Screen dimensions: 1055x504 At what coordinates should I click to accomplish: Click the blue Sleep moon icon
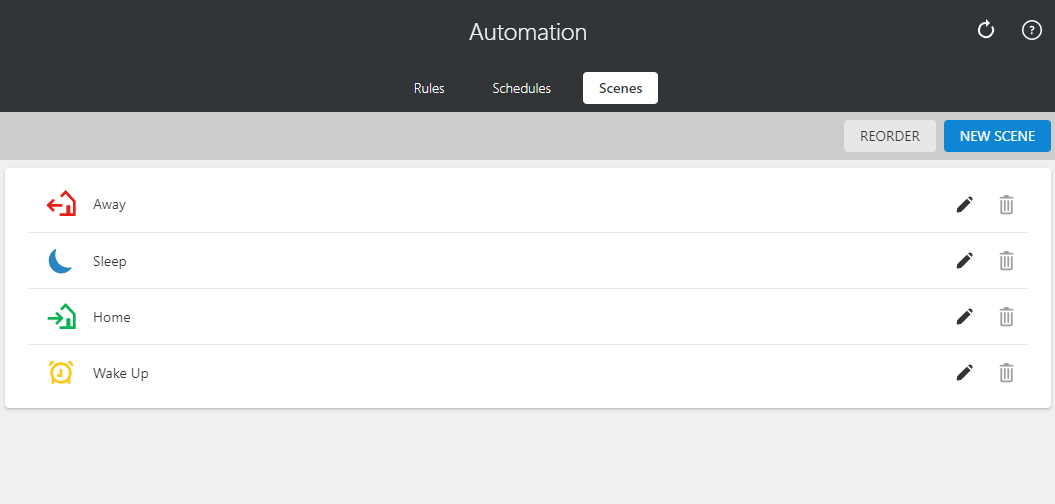click(60, 260)
